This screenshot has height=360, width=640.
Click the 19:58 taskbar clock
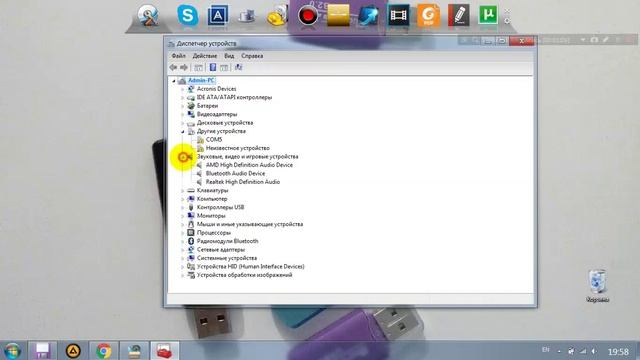click(x=618, y=351)
